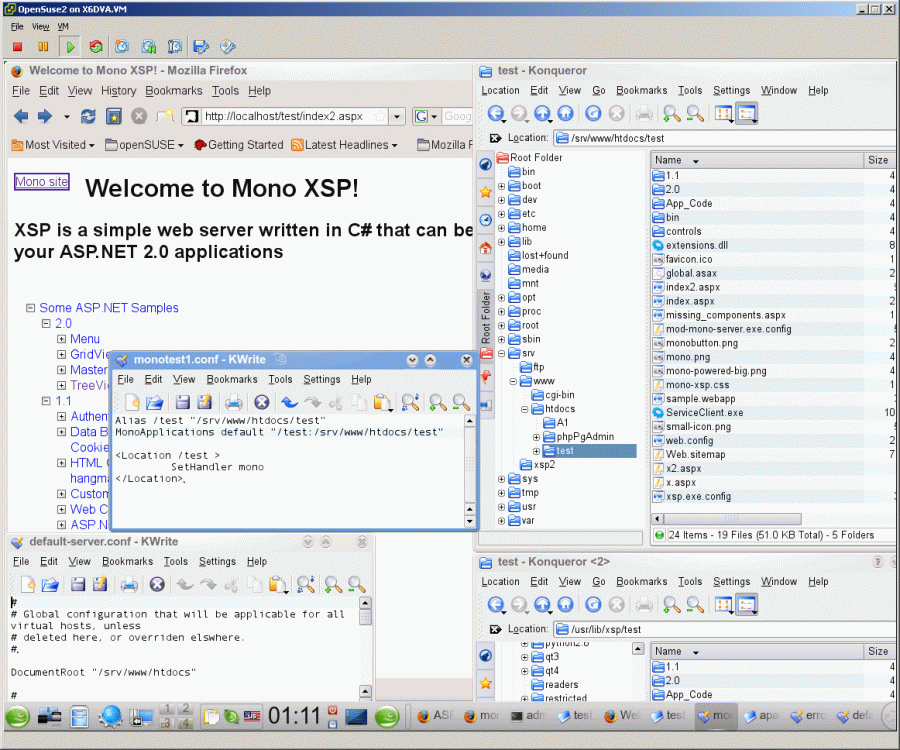Collapse the htdocs folder node
Viewport: 900px width, 750px height.
[525, 409]
